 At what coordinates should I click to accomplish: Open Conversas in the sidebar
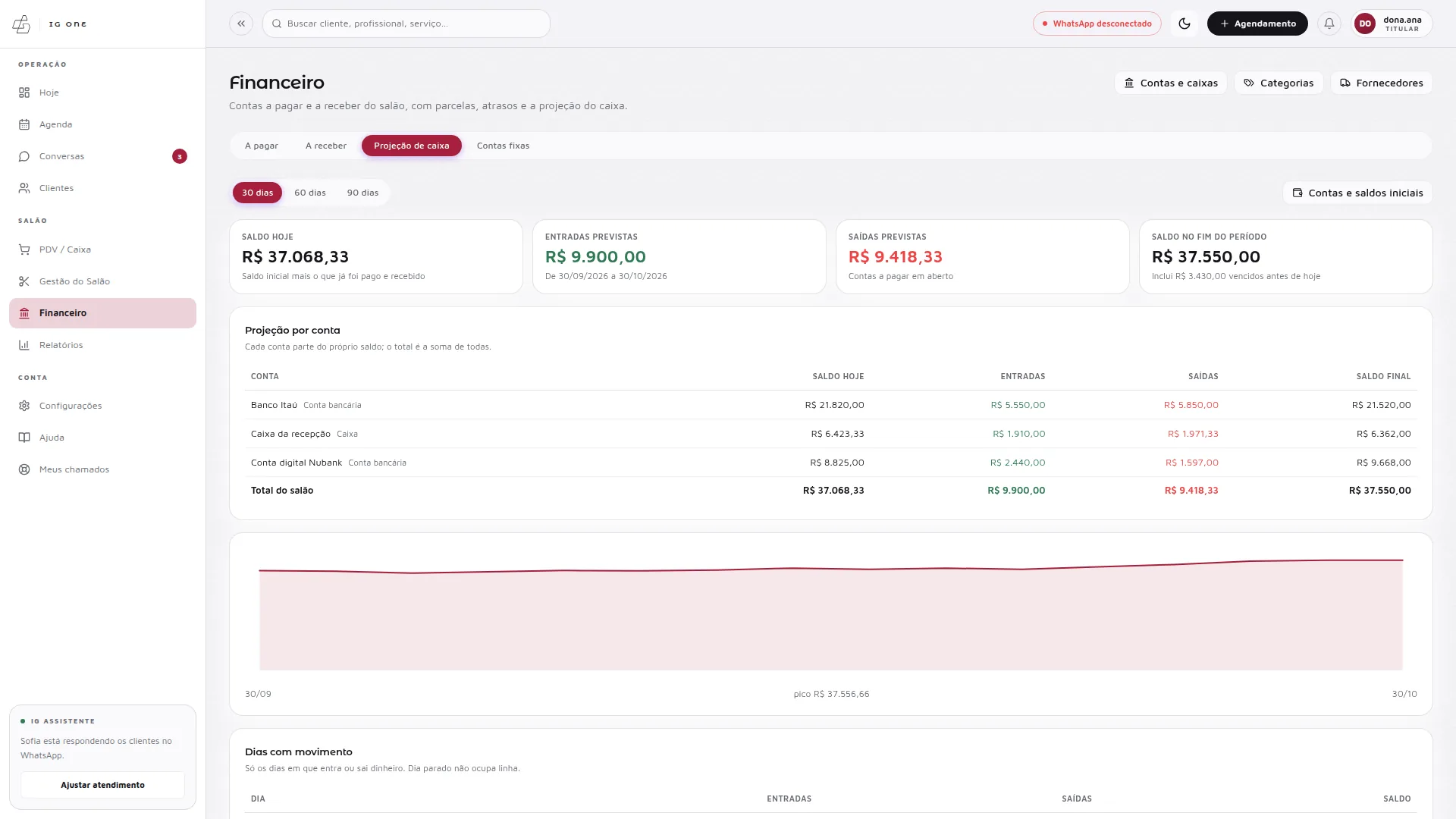102,156
